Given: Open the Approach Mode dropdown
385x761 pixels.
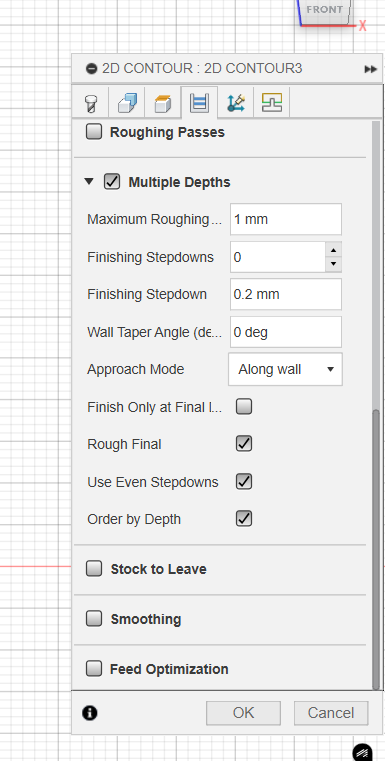Looking at the screenshot, I should [285, 370].
